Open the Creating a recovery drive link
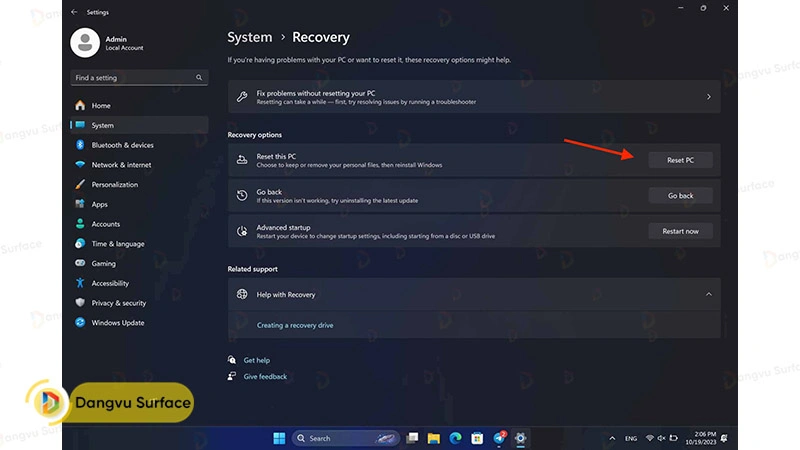The height and width of the screenshot is (450, 800). tap(295, 326)
